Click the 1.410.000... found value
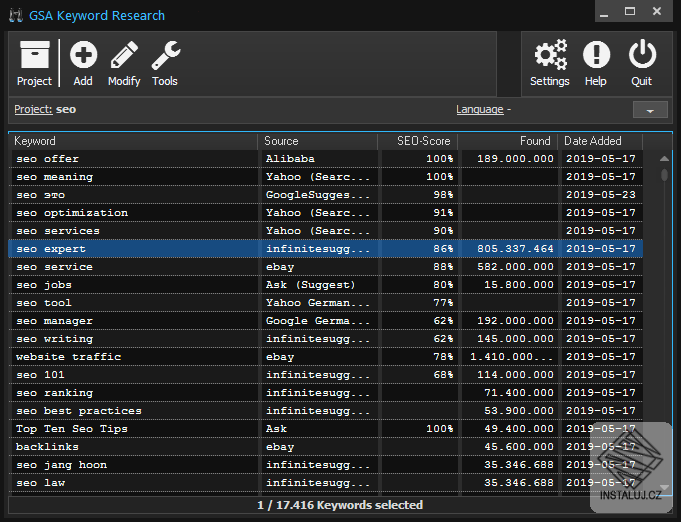Viewport: 681px width, 522px height. point(512,357)
